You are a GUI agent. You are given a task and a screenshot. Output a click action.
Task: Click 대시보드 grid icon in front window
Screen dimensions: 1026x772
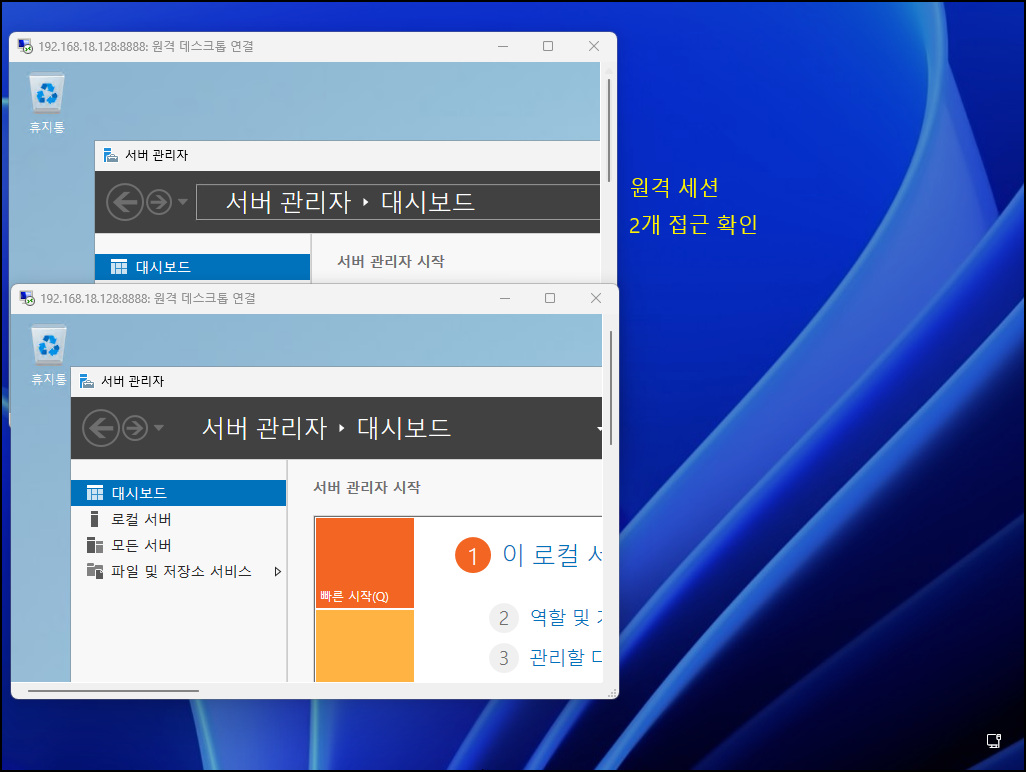click(95, 493)
